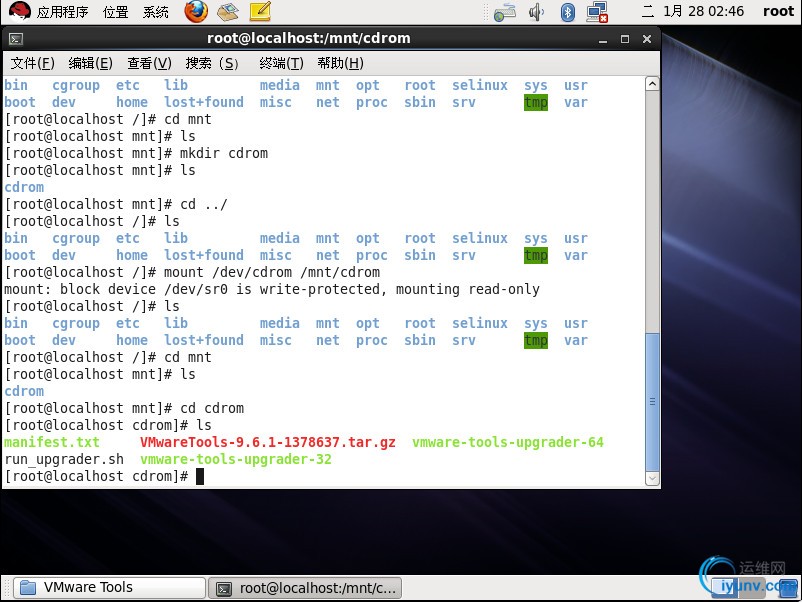Click the removable drive tray icon

tap(504, 12)
